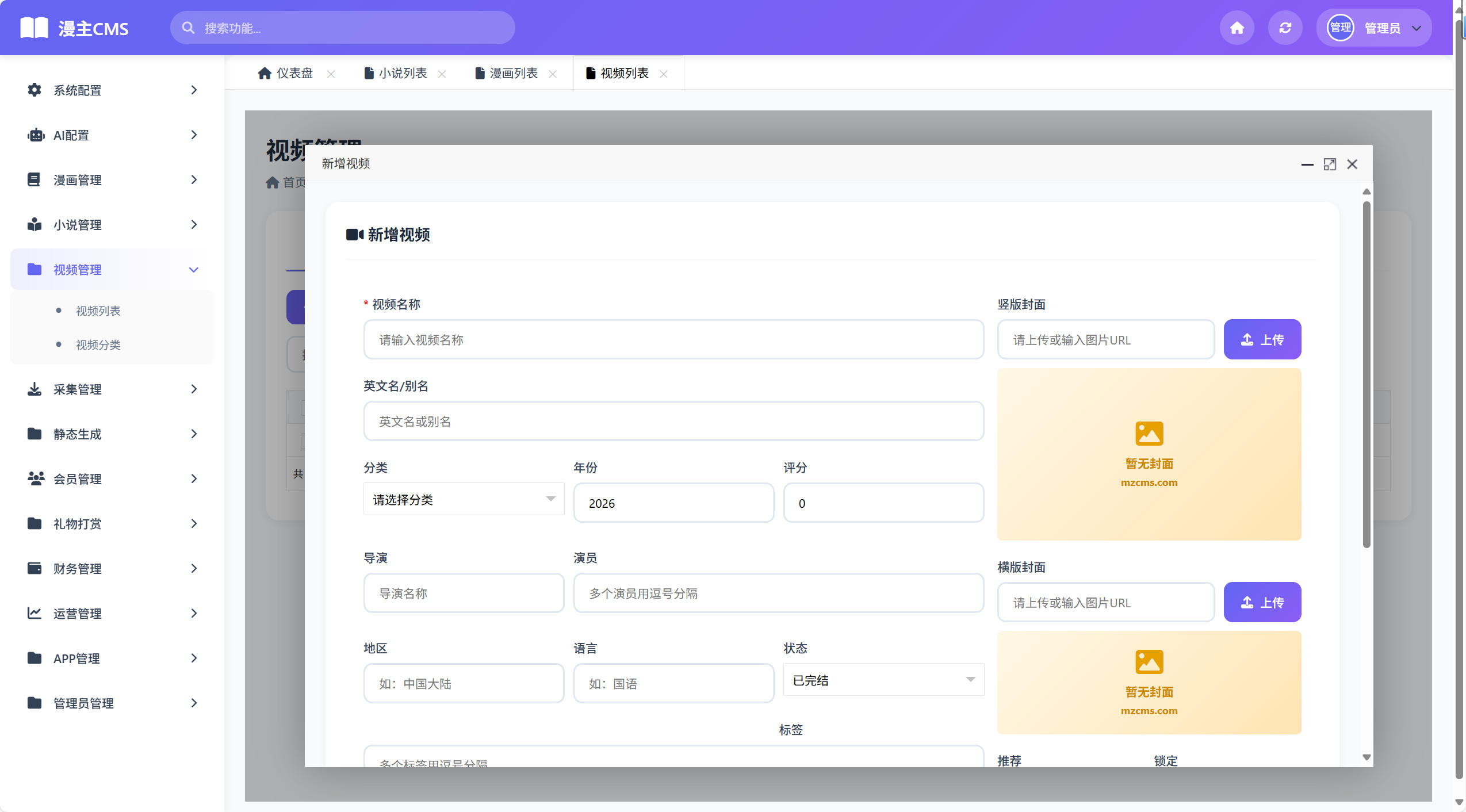Switch to the 仪表盘 tab

point(294,73)
